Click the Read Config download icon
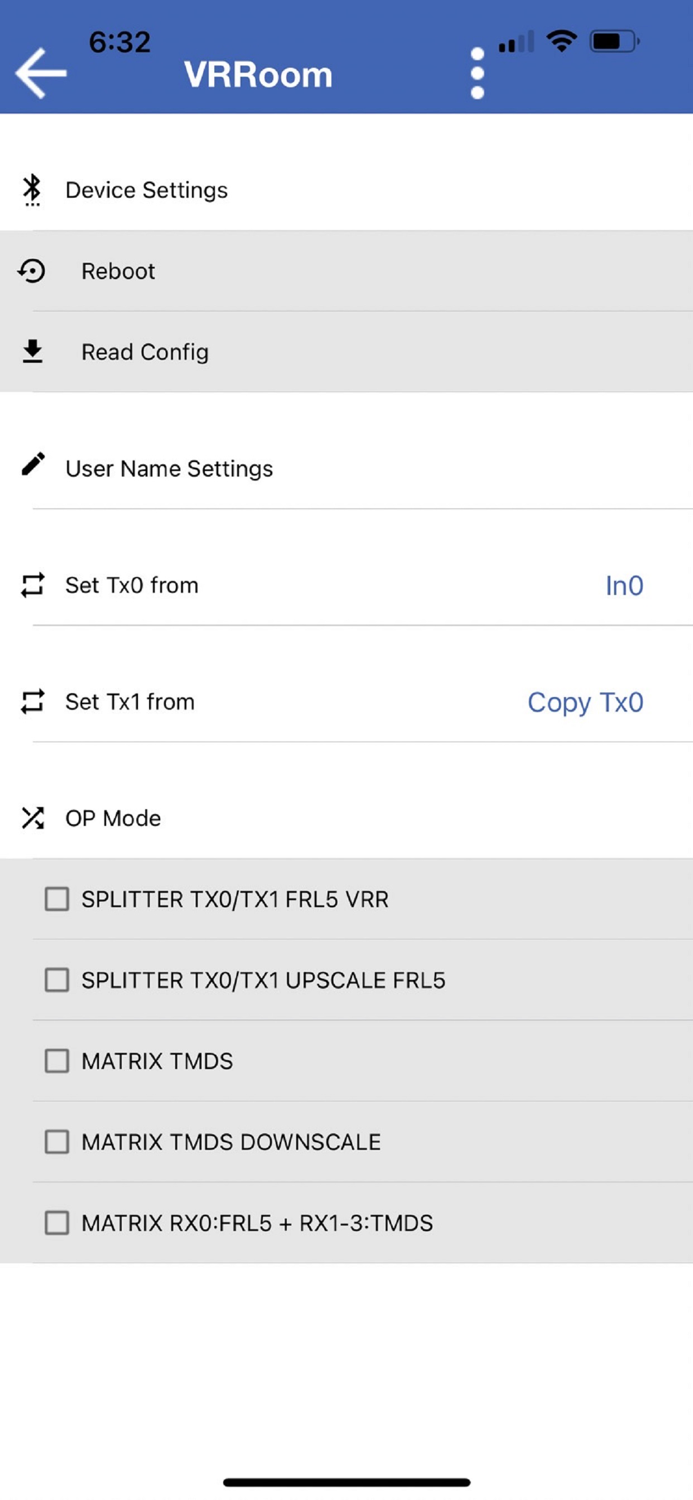This screenshot has height=1500, width=693. tap(32, 352)
